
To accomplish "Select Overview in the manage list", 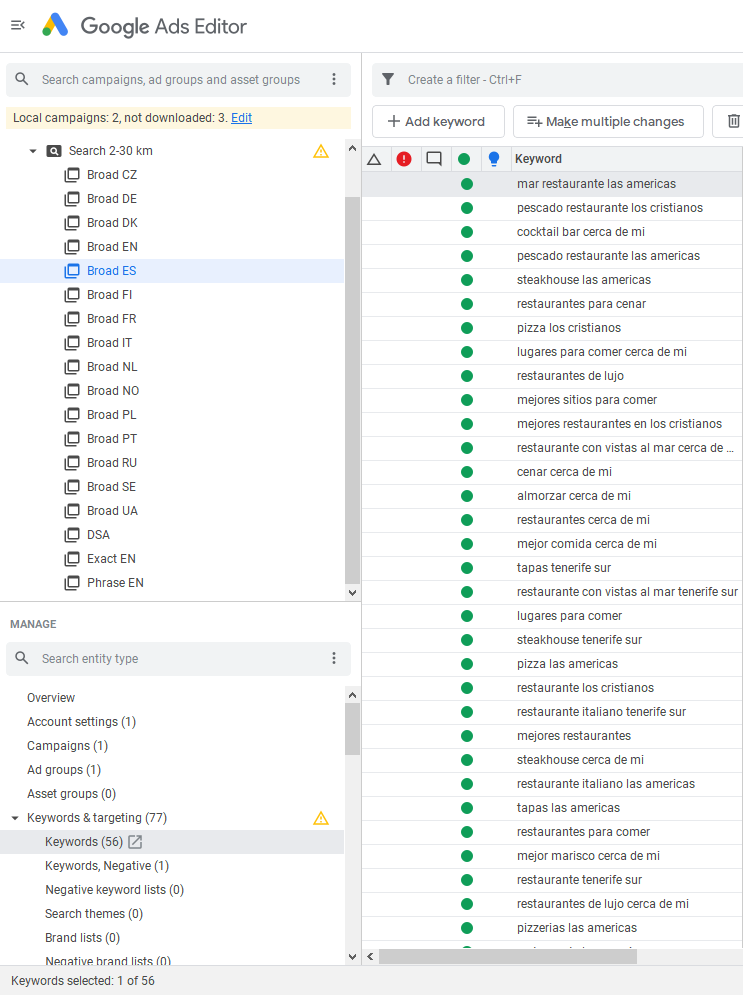I will click(51, 697).
